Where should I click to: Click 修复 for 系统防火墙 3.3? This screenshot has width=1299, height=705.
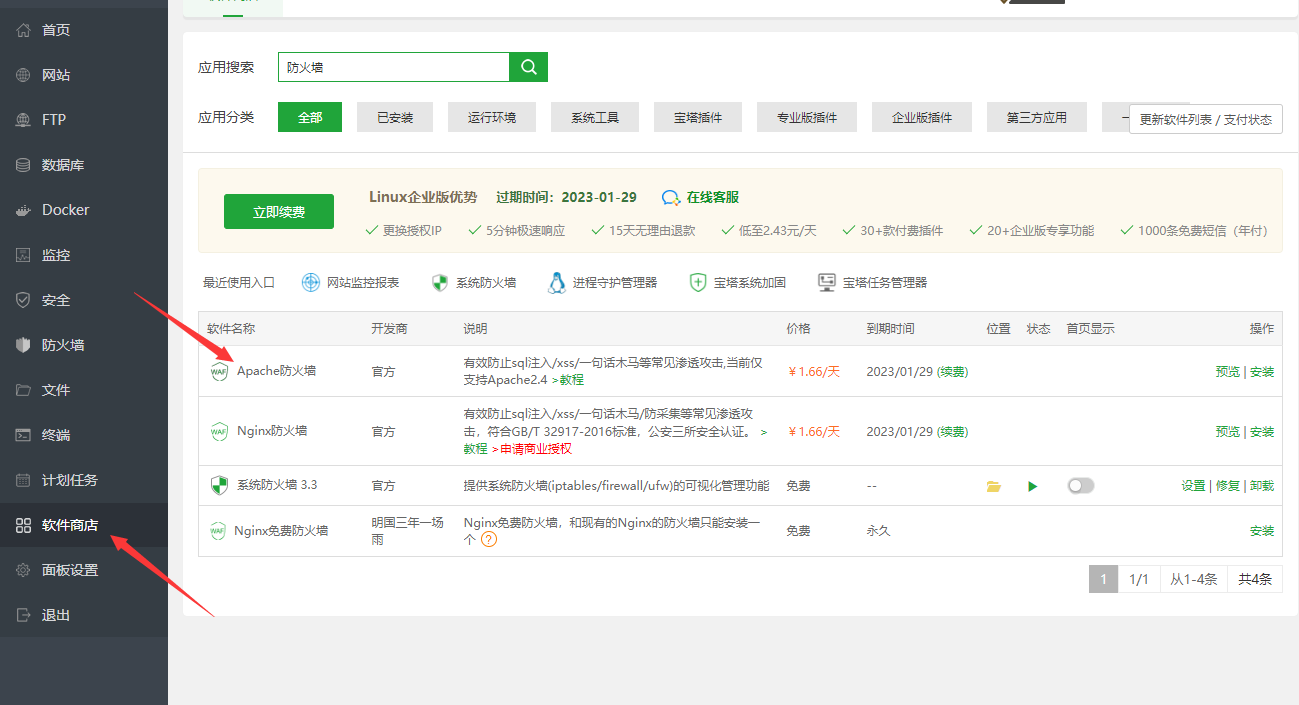coord(1228,485)
